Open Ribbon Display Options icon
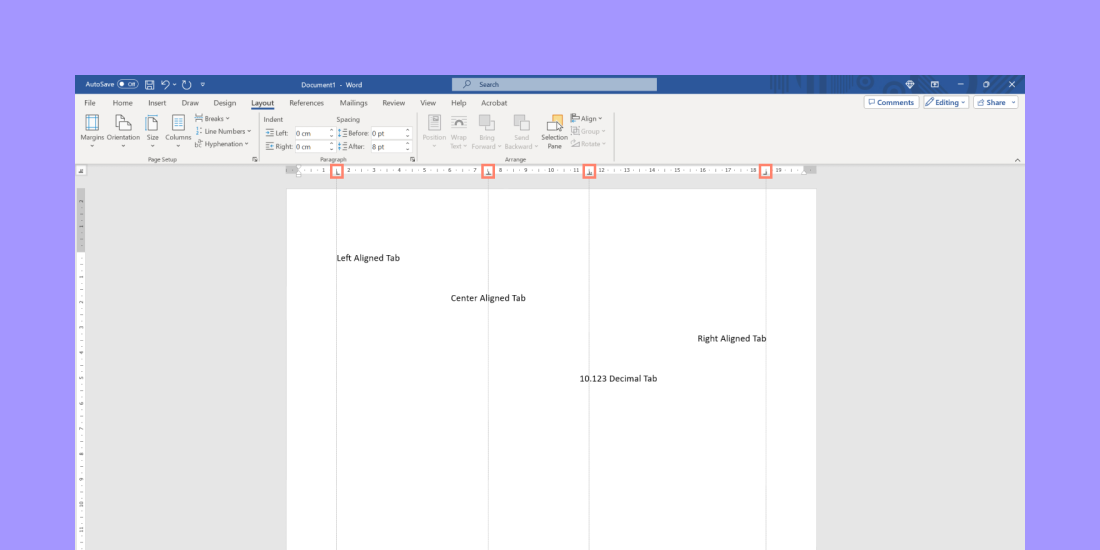This screenshot has height=550, width=1100. (x=934, y=84)
